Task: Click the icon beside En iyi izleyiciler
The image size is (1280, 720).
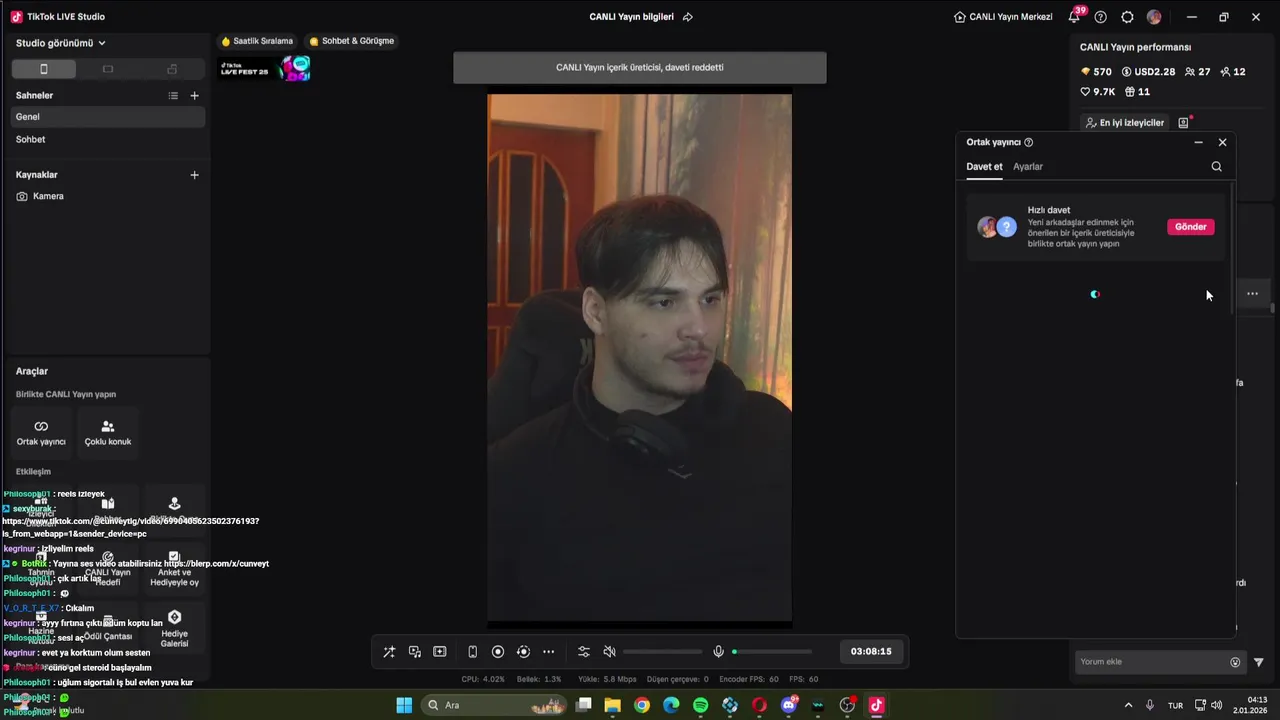Action: coord(1184,123)
